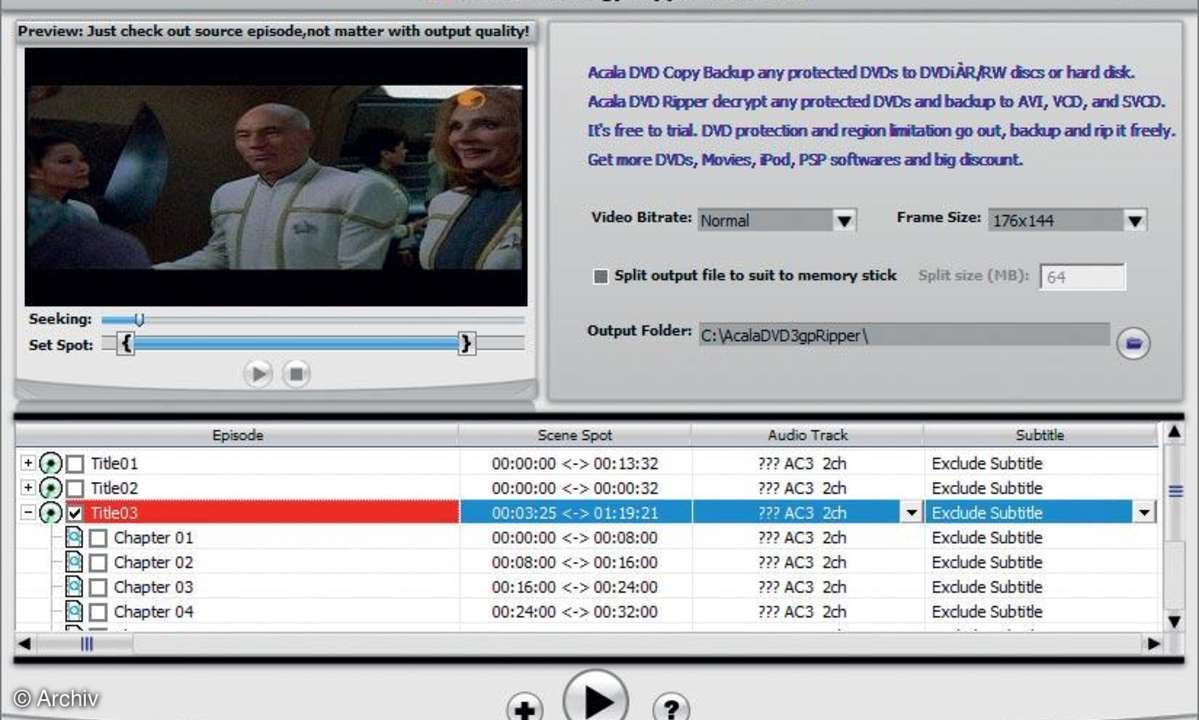This screenshot has width=1199, height=720.
Task: Check the Chapter 04 checkbox
Action: pos(98,612)
